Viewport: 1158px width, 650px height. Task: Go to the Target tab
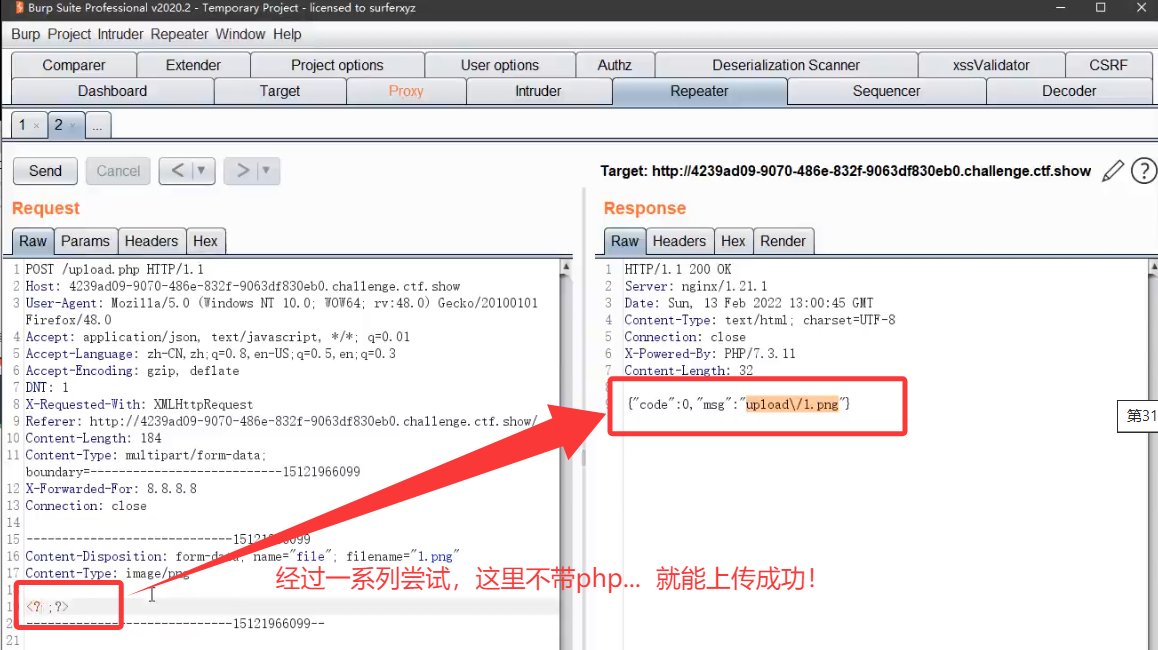click(x=280, y=91)
